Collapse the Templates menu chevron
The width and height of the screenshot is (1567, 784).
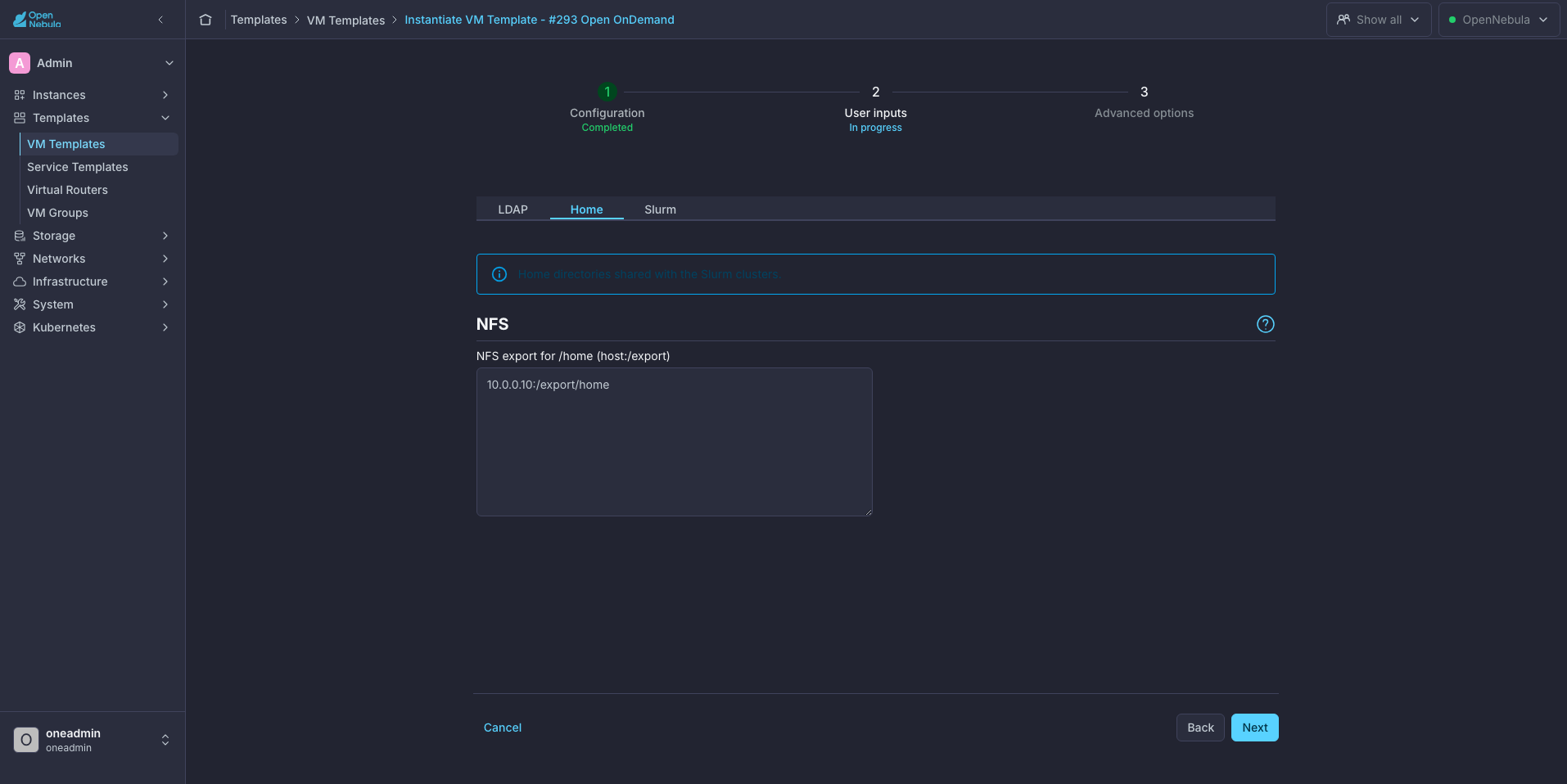click(x=165, y=118)
